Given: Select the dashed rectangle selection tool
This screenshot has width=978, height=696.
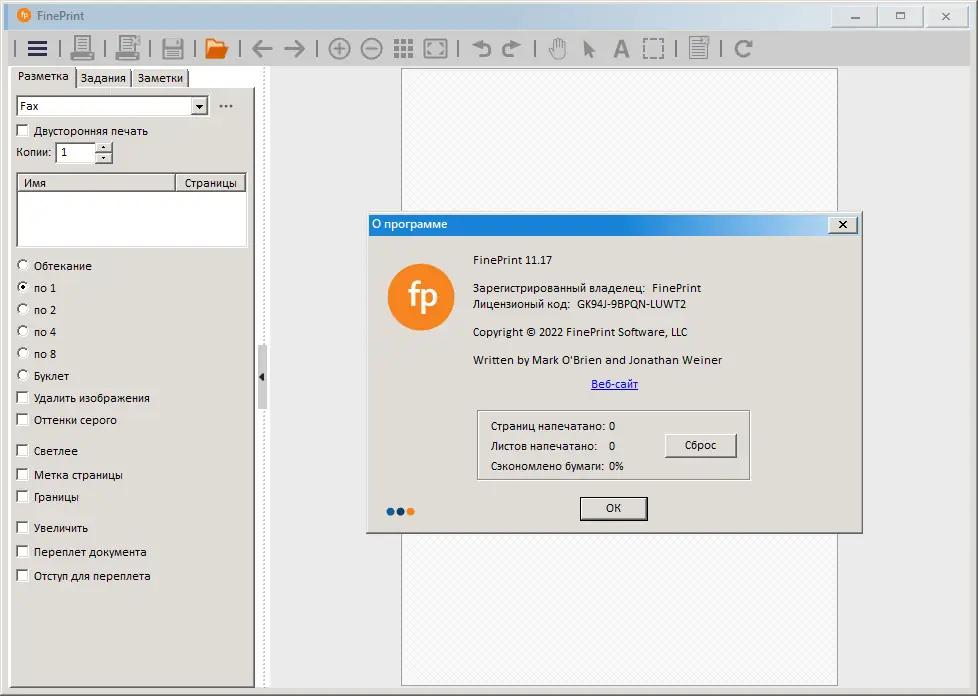Looking at the screenshot, I should (x=653, y=49).
